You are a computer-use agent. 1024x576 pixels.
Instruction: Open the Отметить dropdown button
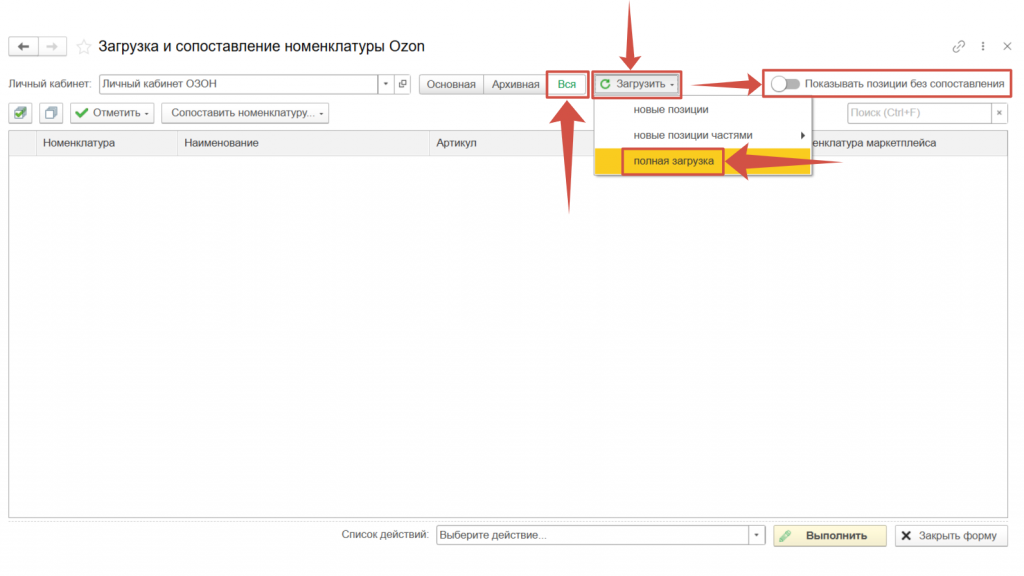(x=112, y=113)
